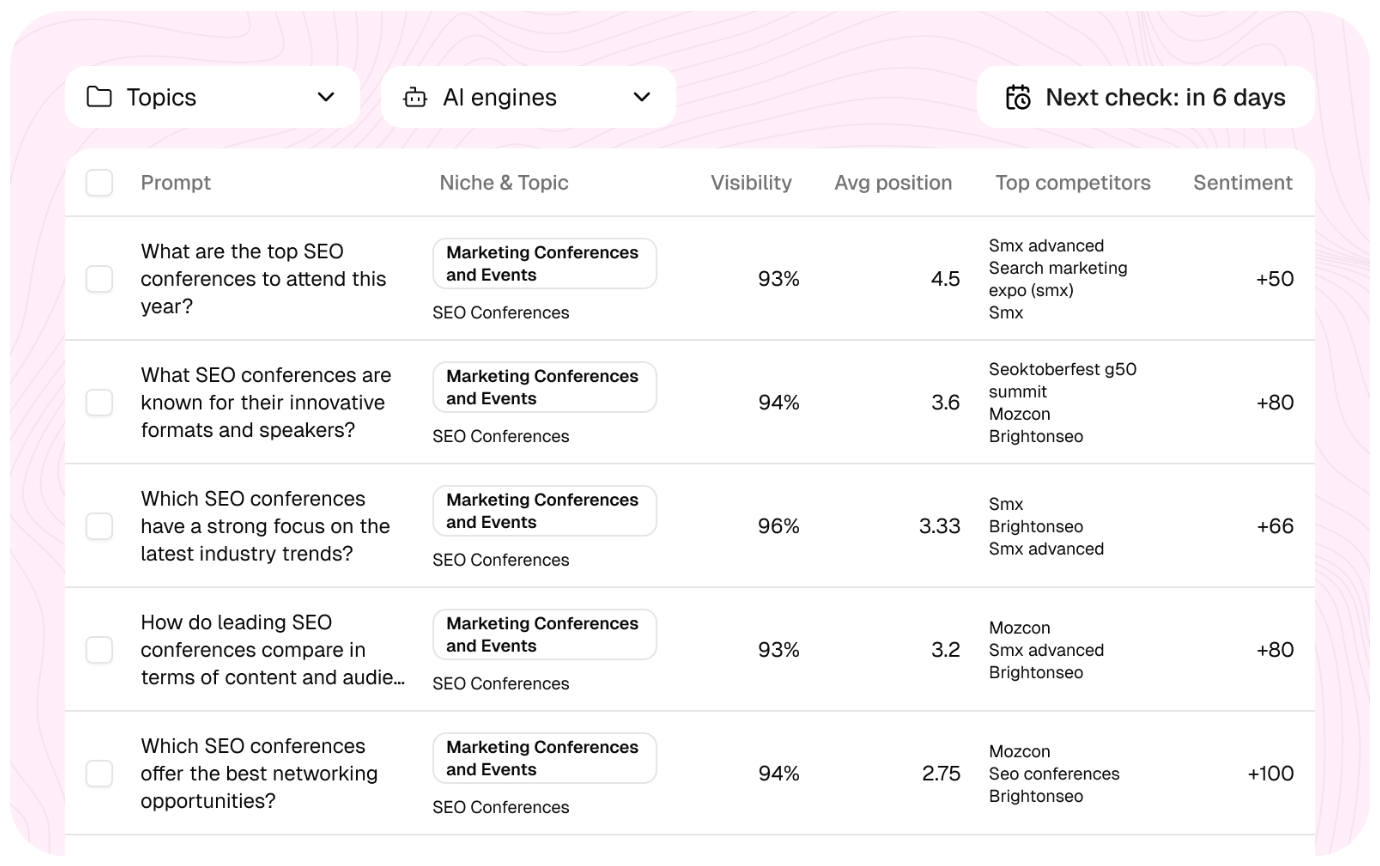Open prompt about content and audience comparison

click(x=272, y=650)
